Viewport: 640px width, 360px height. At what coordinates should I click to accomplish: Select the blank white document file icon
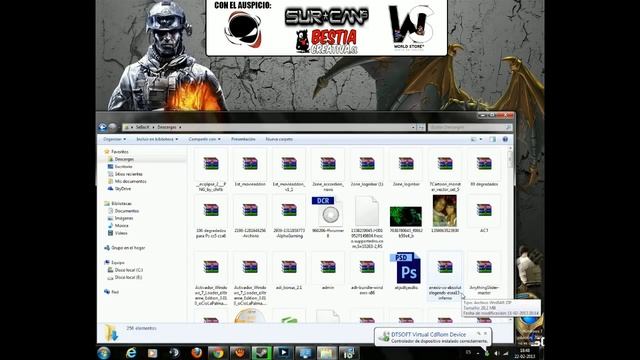tap(367, 211)
